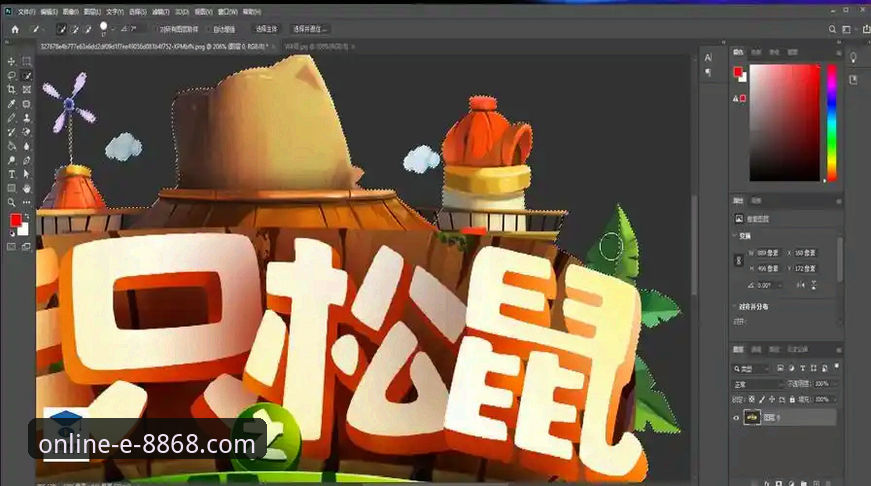Click inside the red color picker field
Viewport: 871px width, 486px height.
(784, 122)
